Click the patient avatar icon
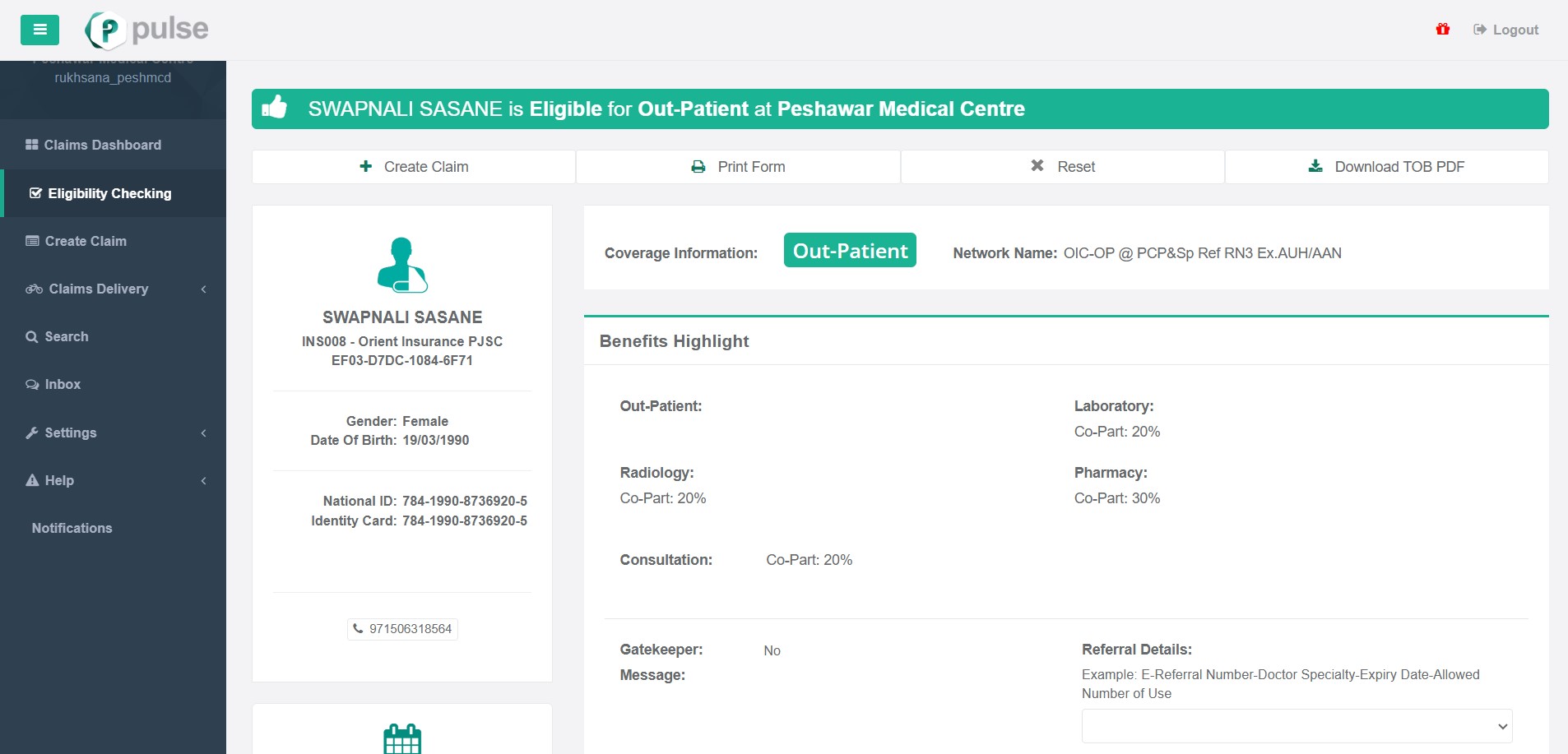 click(x=402, y=265)
